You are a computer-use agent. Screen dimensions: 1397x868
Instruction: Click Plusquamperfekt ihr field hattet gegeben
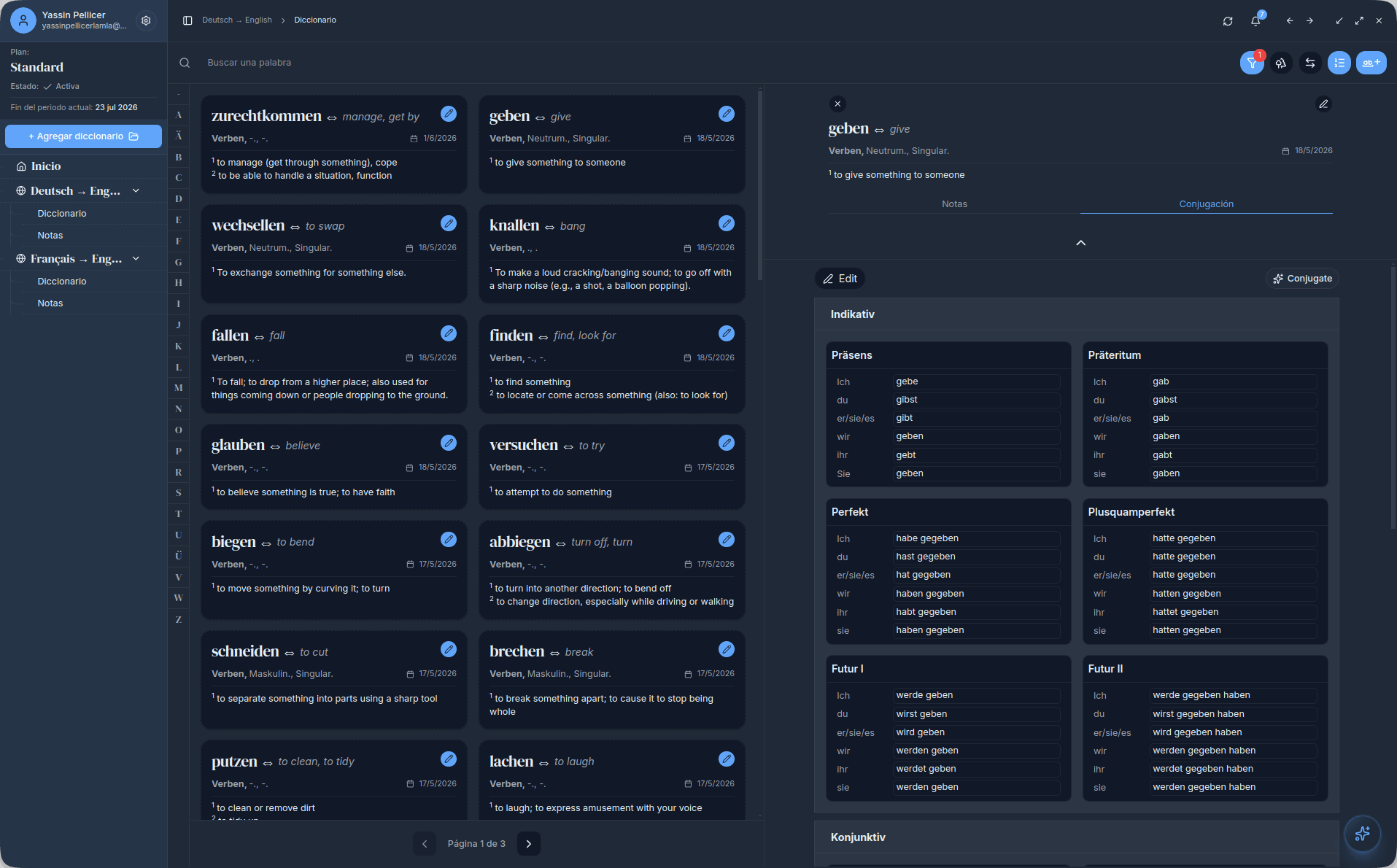tap(1233, 612)
